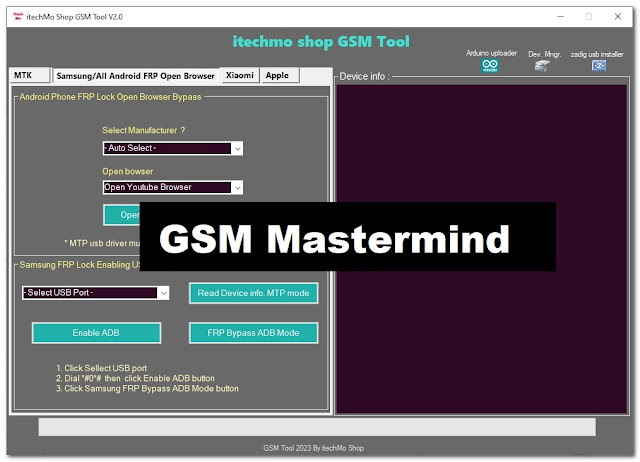Click 'GSM Tool 2023 By itechMo Shop' footer text

tap(313, 448)
